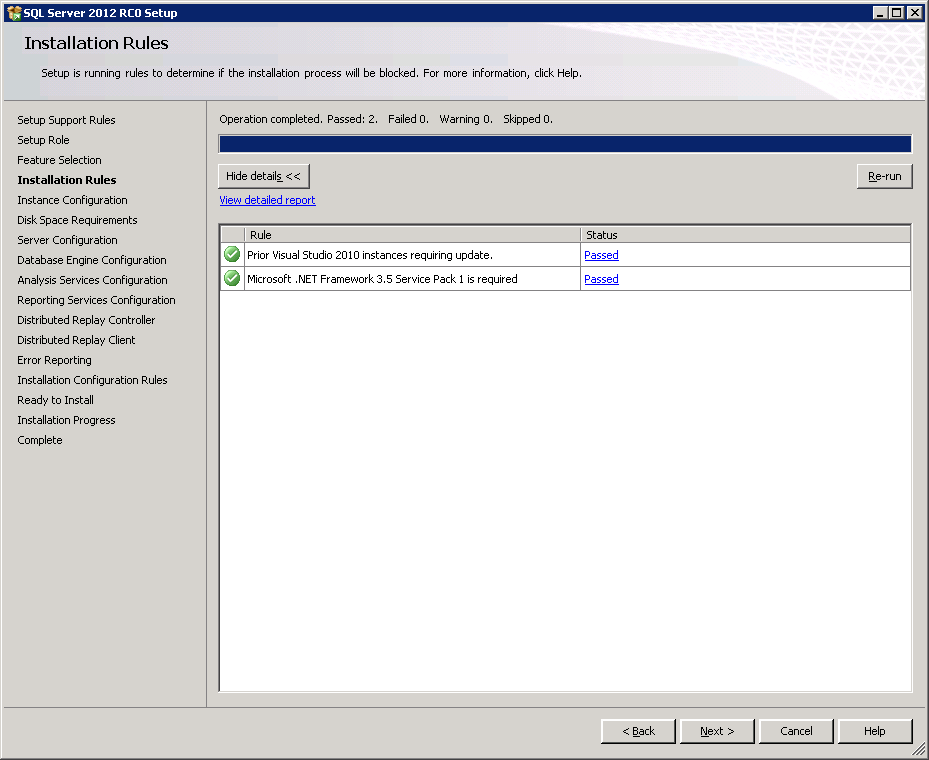Cancel the SQL Server setup
Viewport: 929px width, 760px height.
point(796,731)
